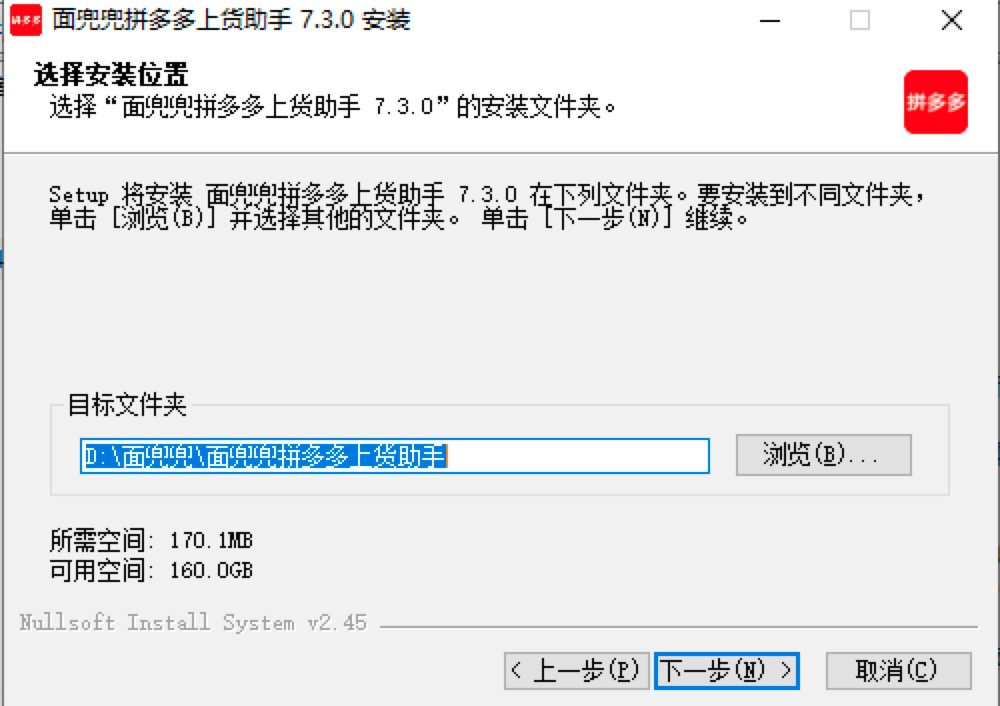Click the window title 面兜兜拼多多上货助手 7.3.0 安装

click(231, 20)
